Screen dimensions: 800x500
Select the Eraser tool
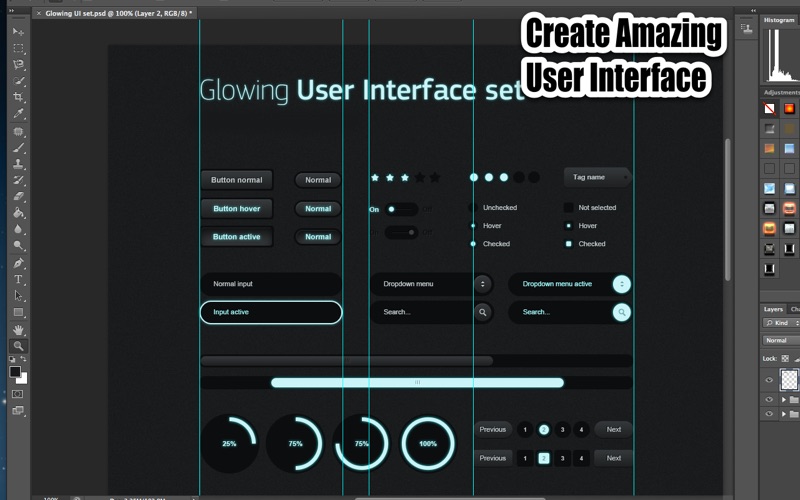[18, 196]
